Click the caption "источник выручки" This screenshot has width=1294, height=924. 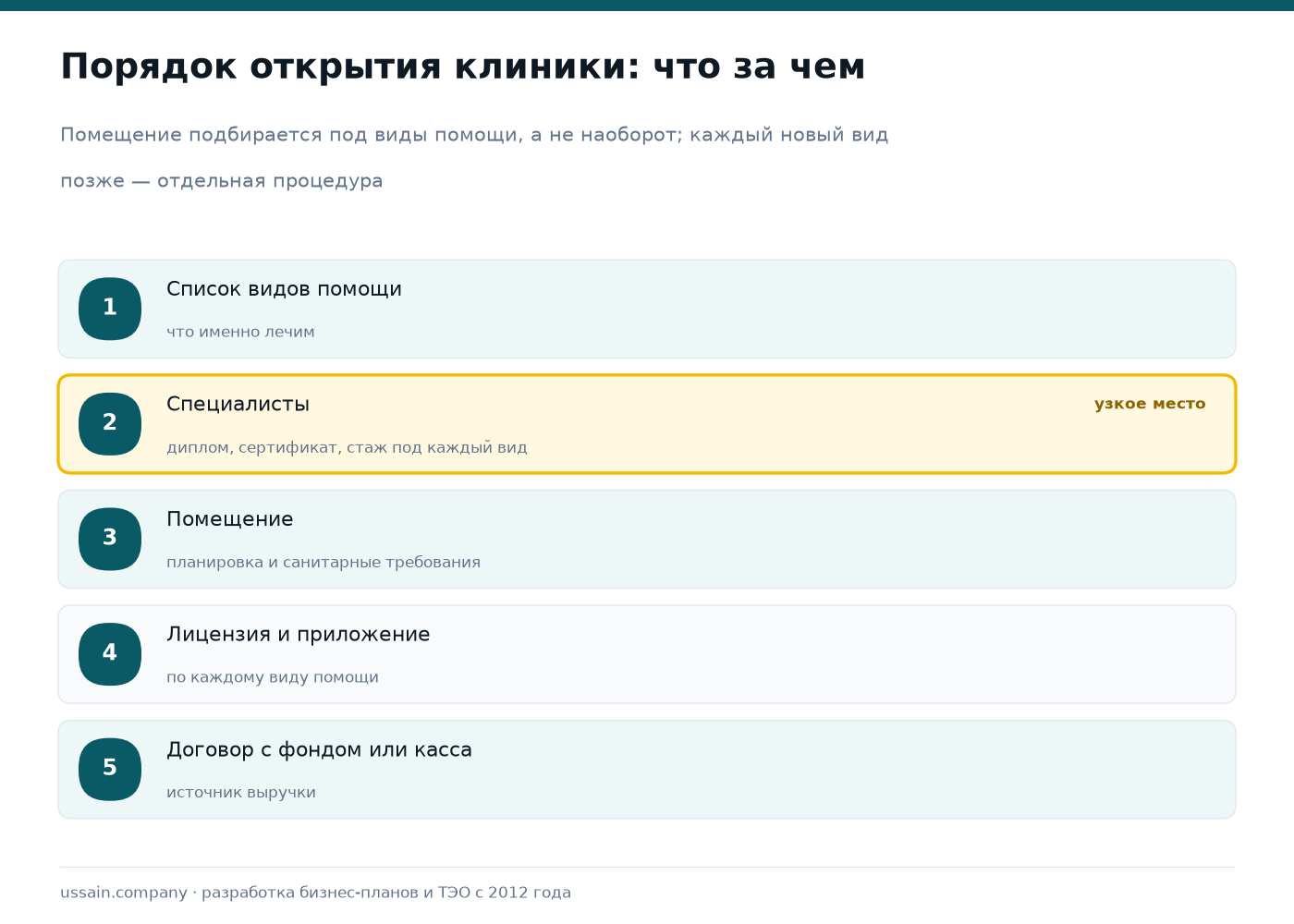[241, 793]
